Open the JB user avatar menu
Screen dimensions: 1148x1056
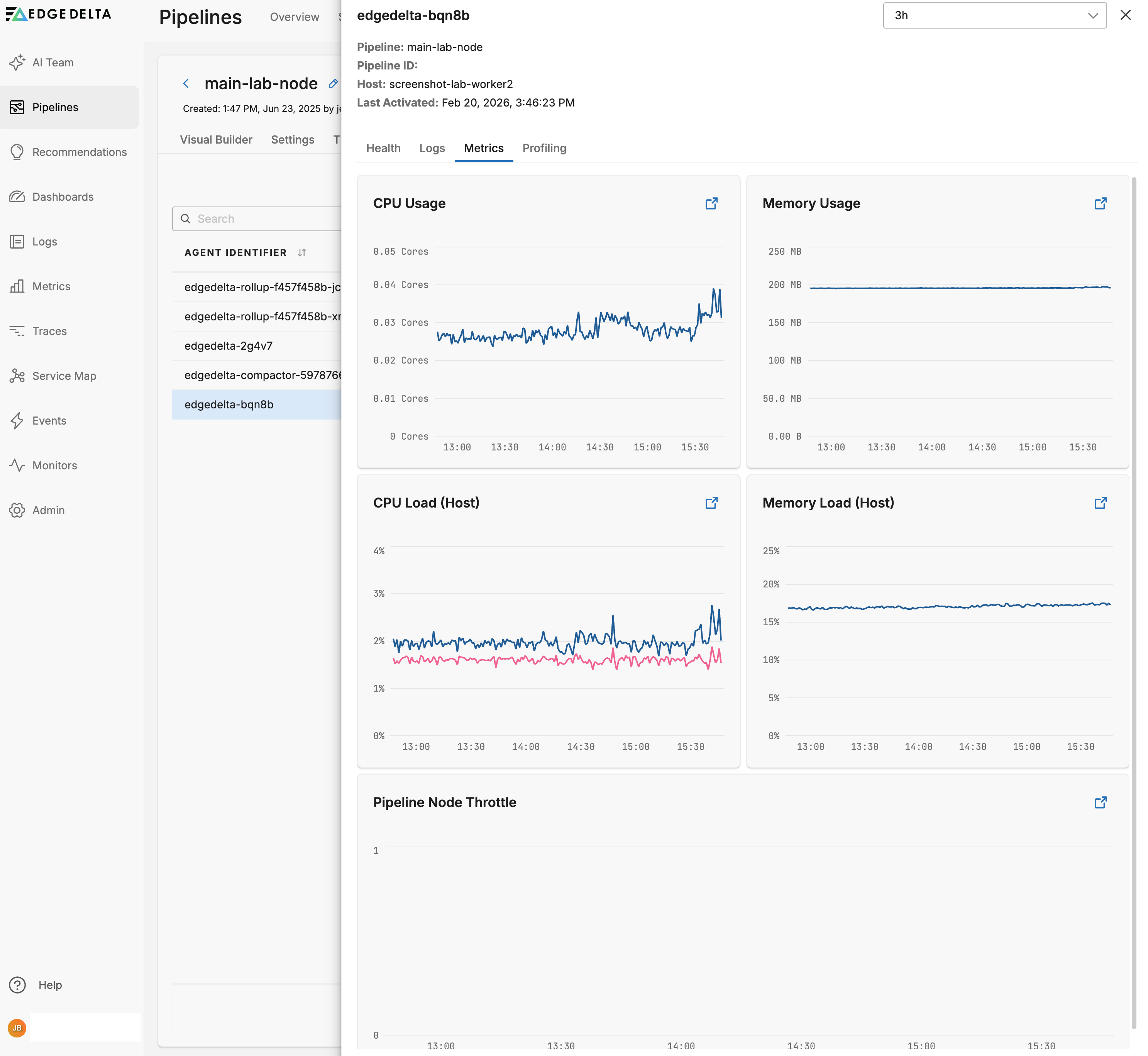click(x=17, y=1028)
